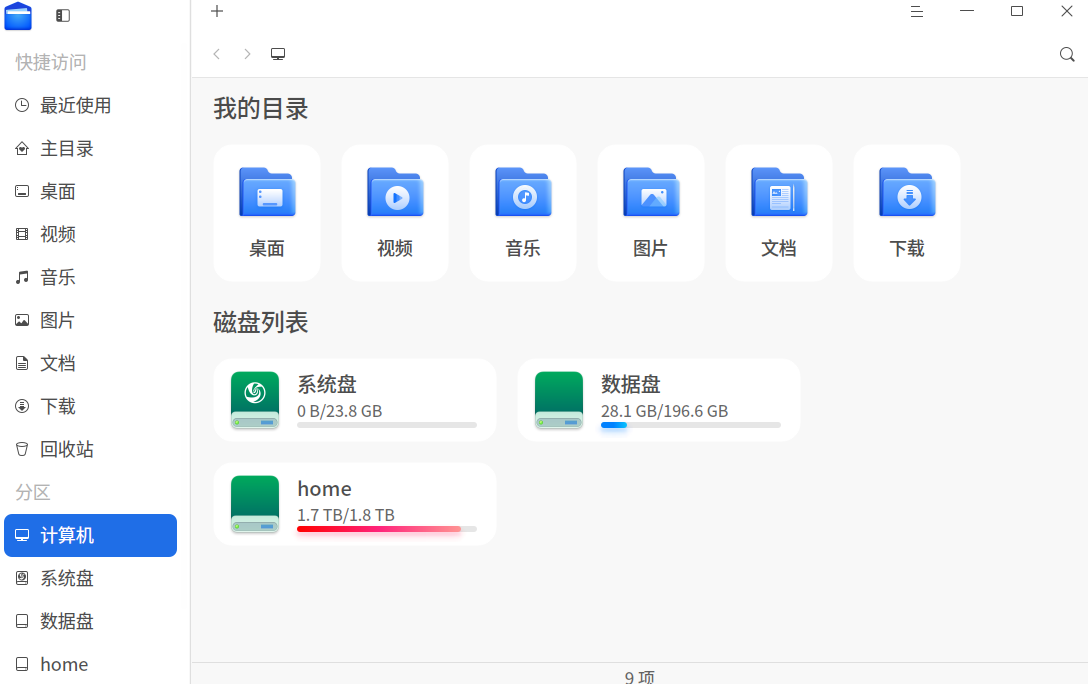Click the 0 B/23.8 GB capacity text
This screenshot has height=684, width=1088.
339,411
